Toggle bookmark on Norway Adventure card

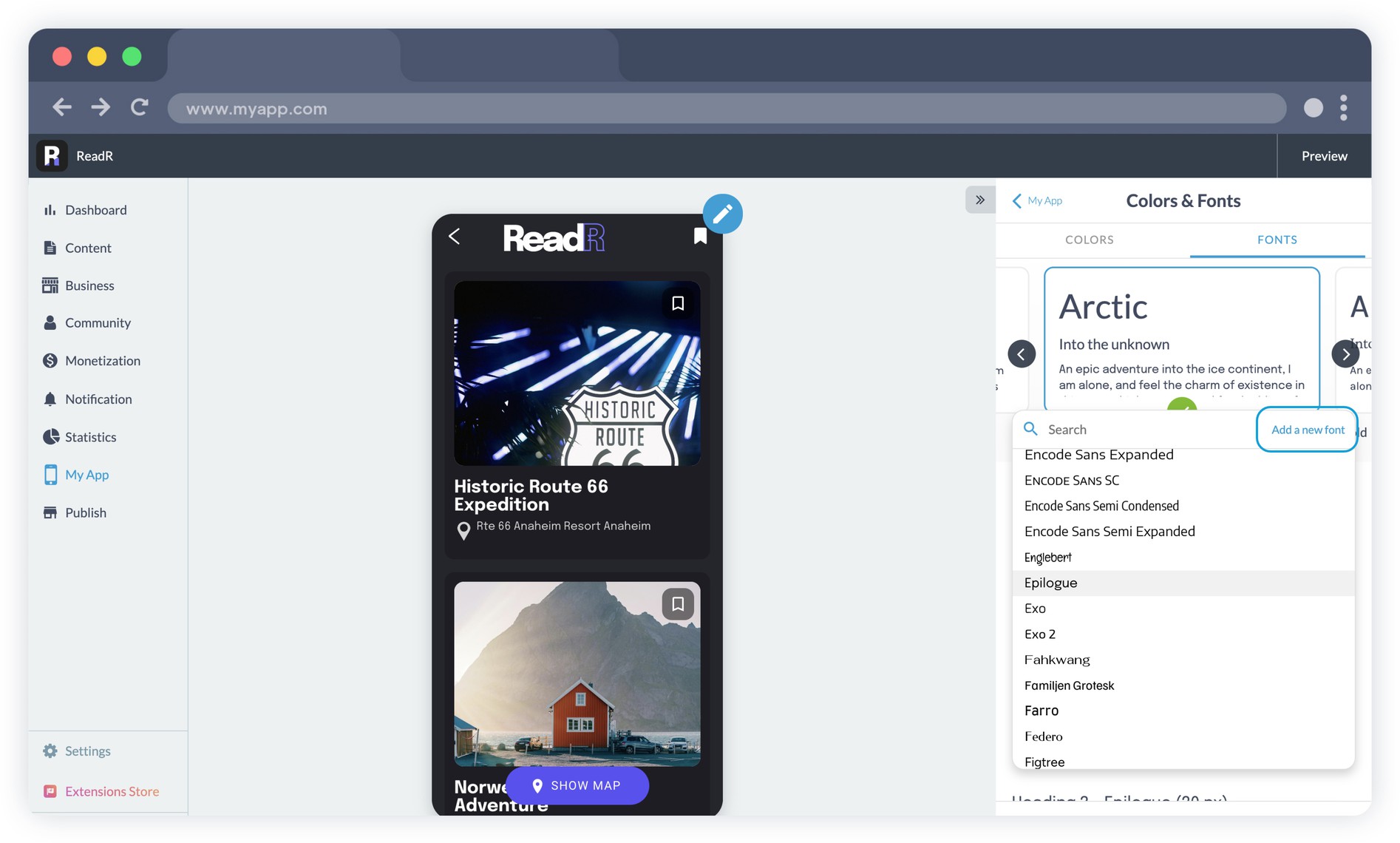(677, 604)
